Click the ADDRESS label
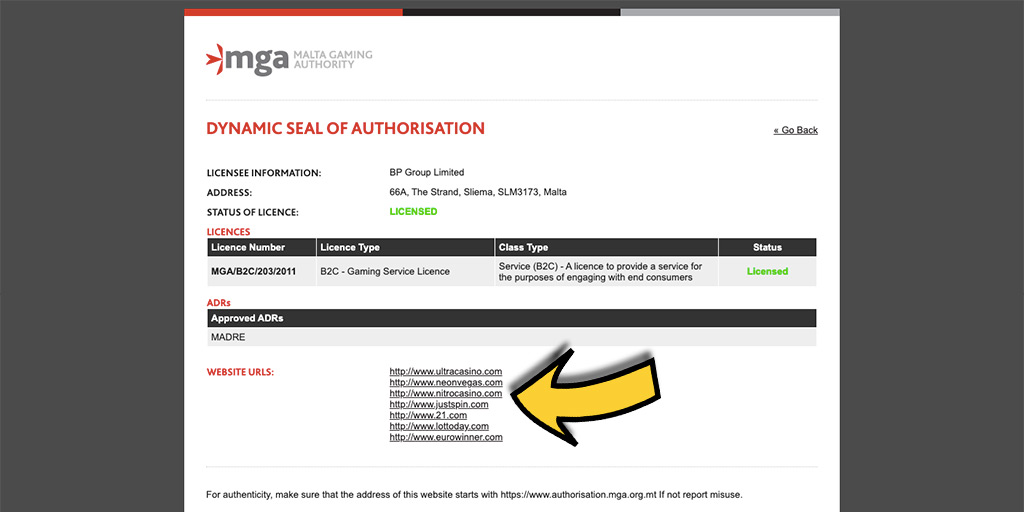 (x=229, y=193)
